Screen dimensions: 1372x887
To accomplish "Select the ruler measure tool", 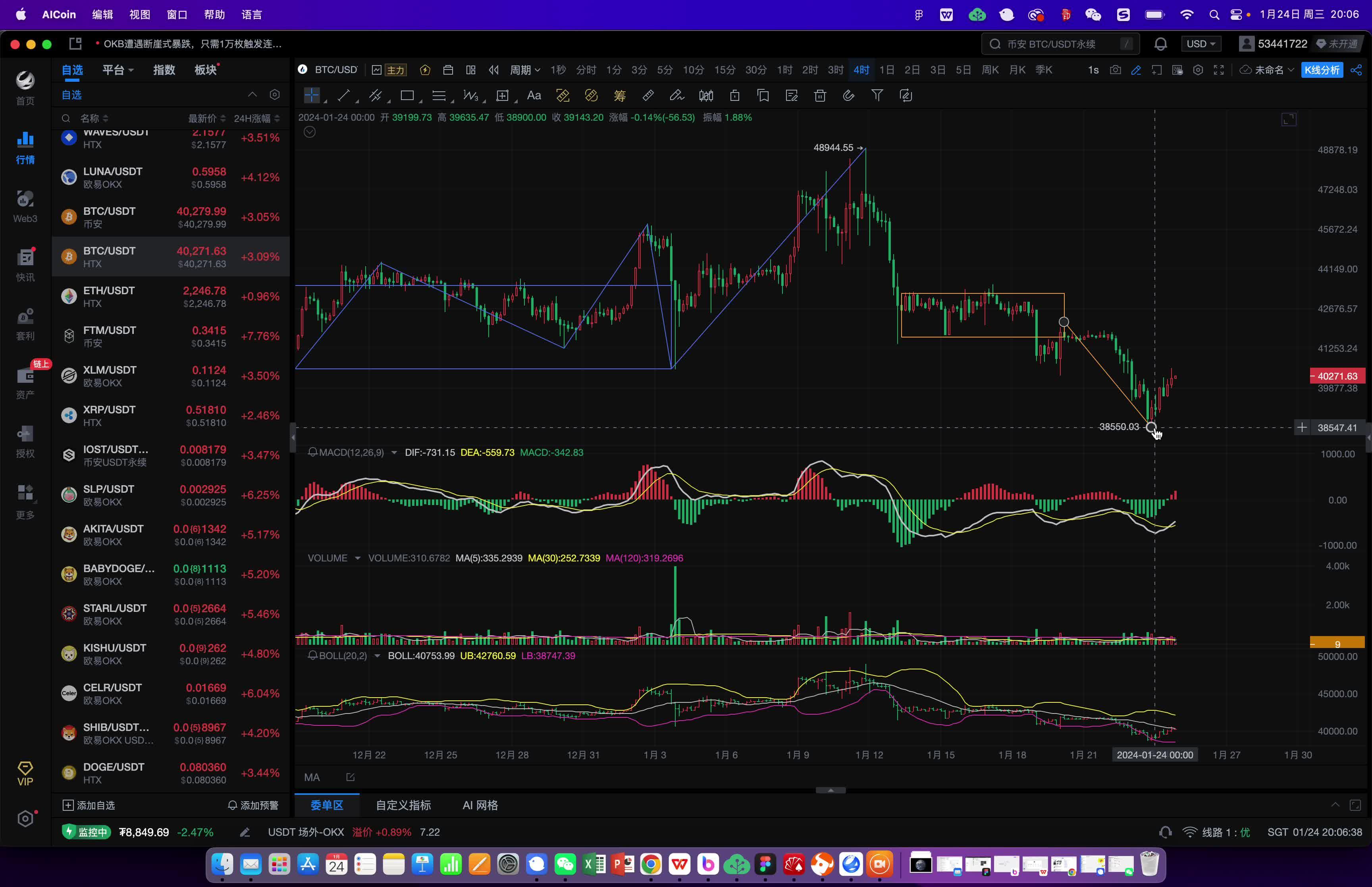I will click(x=648, y=96).
